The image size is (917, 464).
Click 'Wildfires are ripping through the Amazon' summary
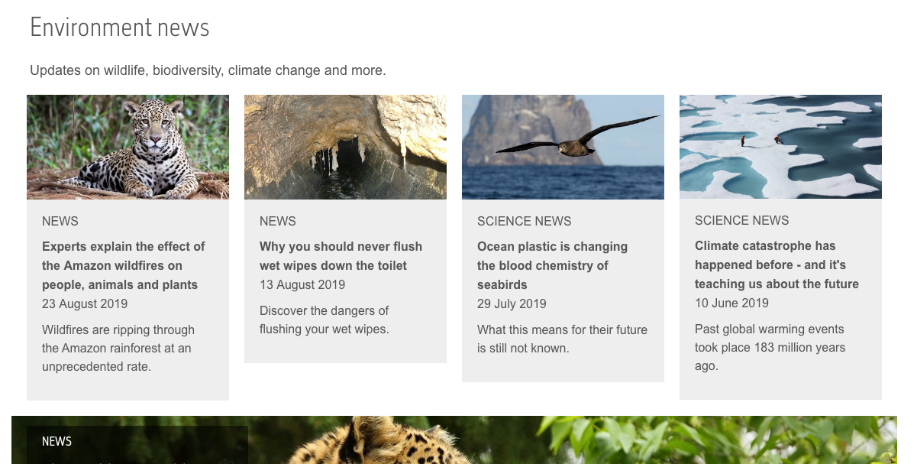pos(118,348)
